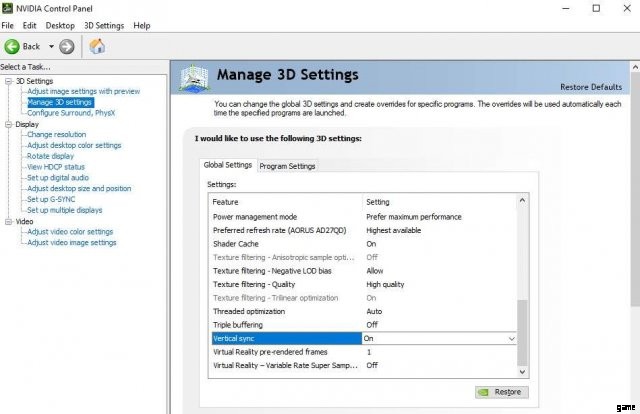Image resolution: width=640 pixels, height=414 pixels.
Task: Go to the Home icon
Action: click(97, 46)
